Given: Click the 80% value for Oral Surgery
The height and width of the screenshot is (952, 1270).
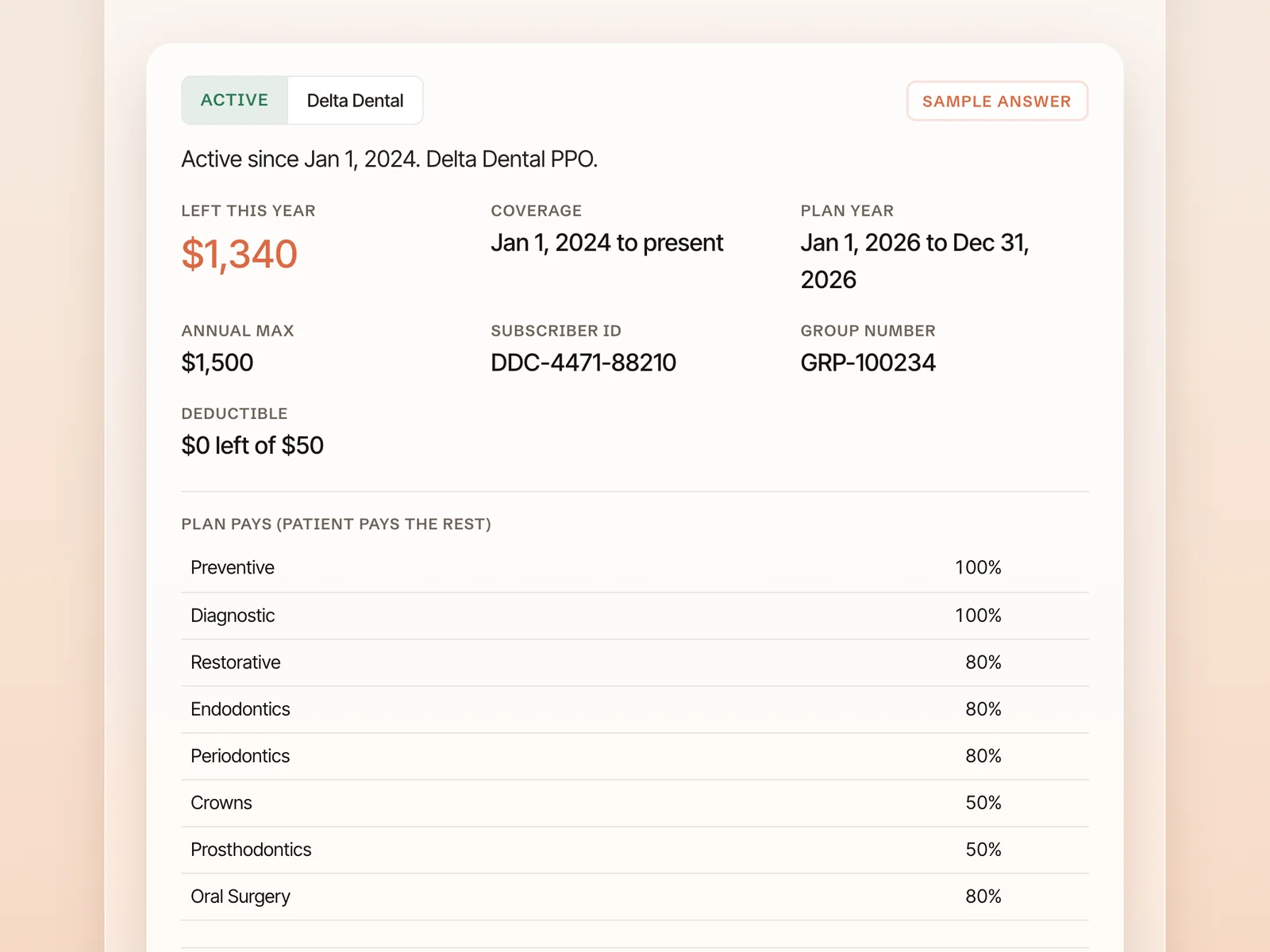Looking at the screenshot, I should [x=983, y=896].
